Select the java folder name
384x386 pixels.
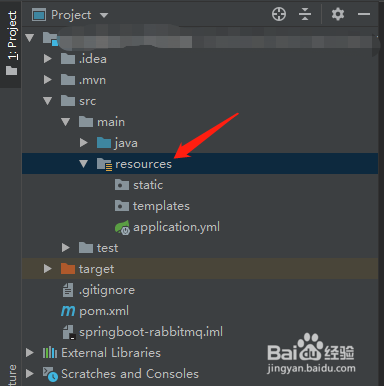pos(126,143)
